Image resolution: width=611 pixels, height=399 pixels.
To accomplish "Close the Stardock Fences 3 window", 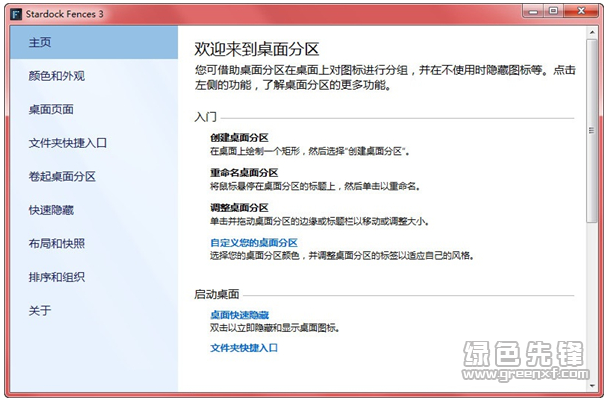I will (x=581, y=11).
